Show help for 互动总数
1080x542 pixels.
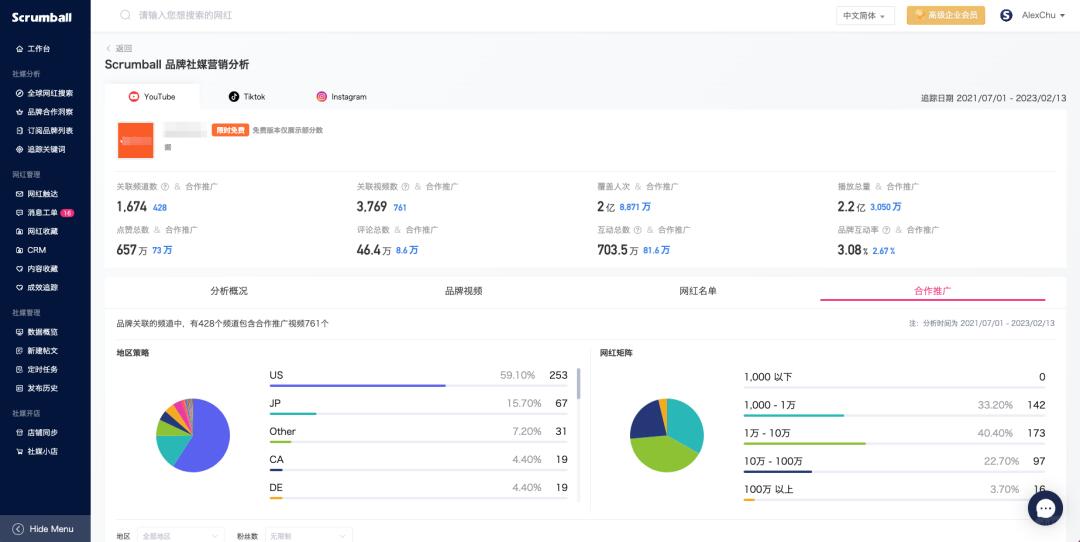637,230
